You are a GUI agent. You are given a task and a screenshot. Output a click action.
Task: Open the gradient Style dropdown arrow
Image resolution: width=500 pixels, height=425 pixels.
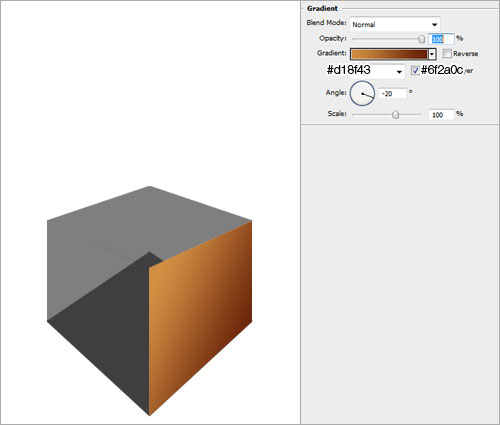tap(399, 72)
